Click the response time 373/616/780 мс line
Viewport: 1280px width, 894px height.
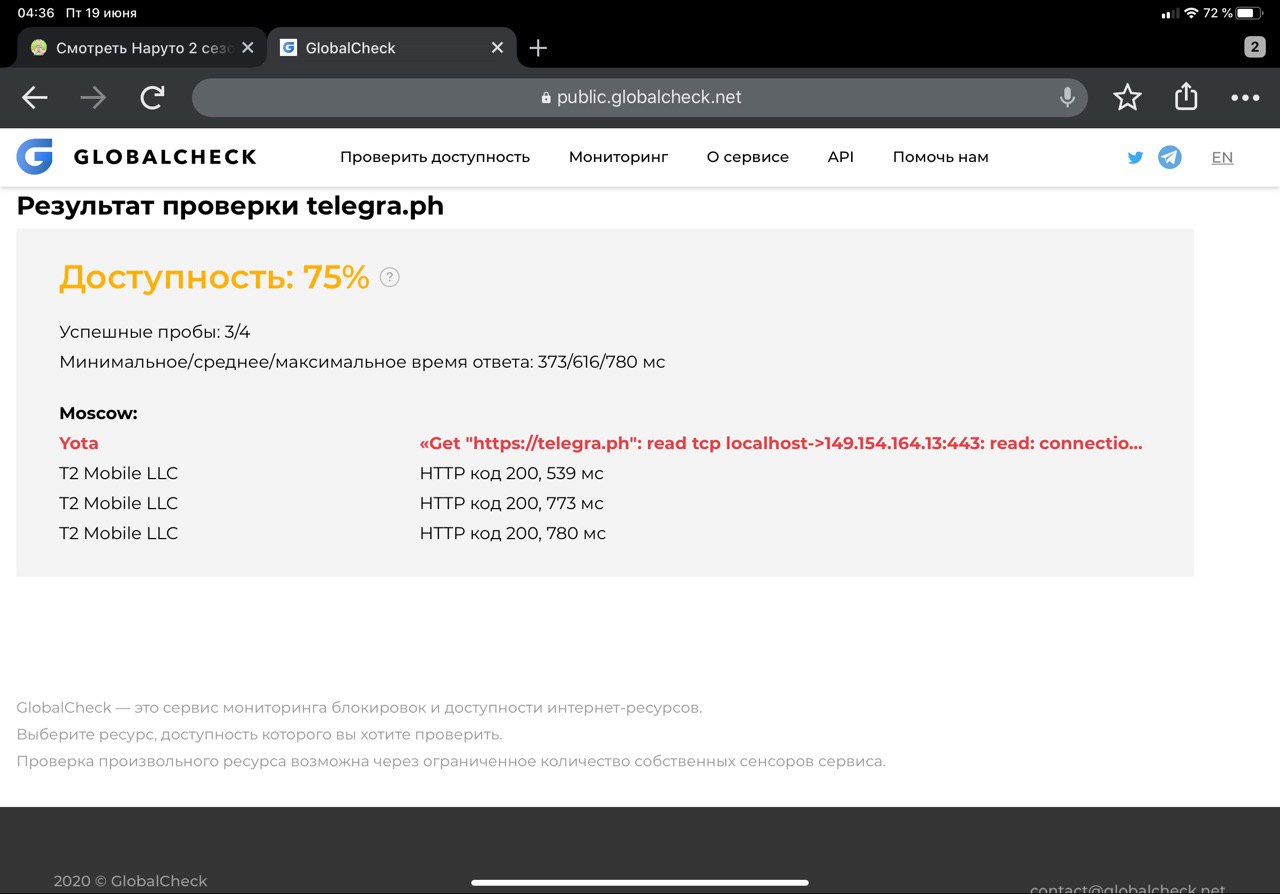(x=362, y=362)
